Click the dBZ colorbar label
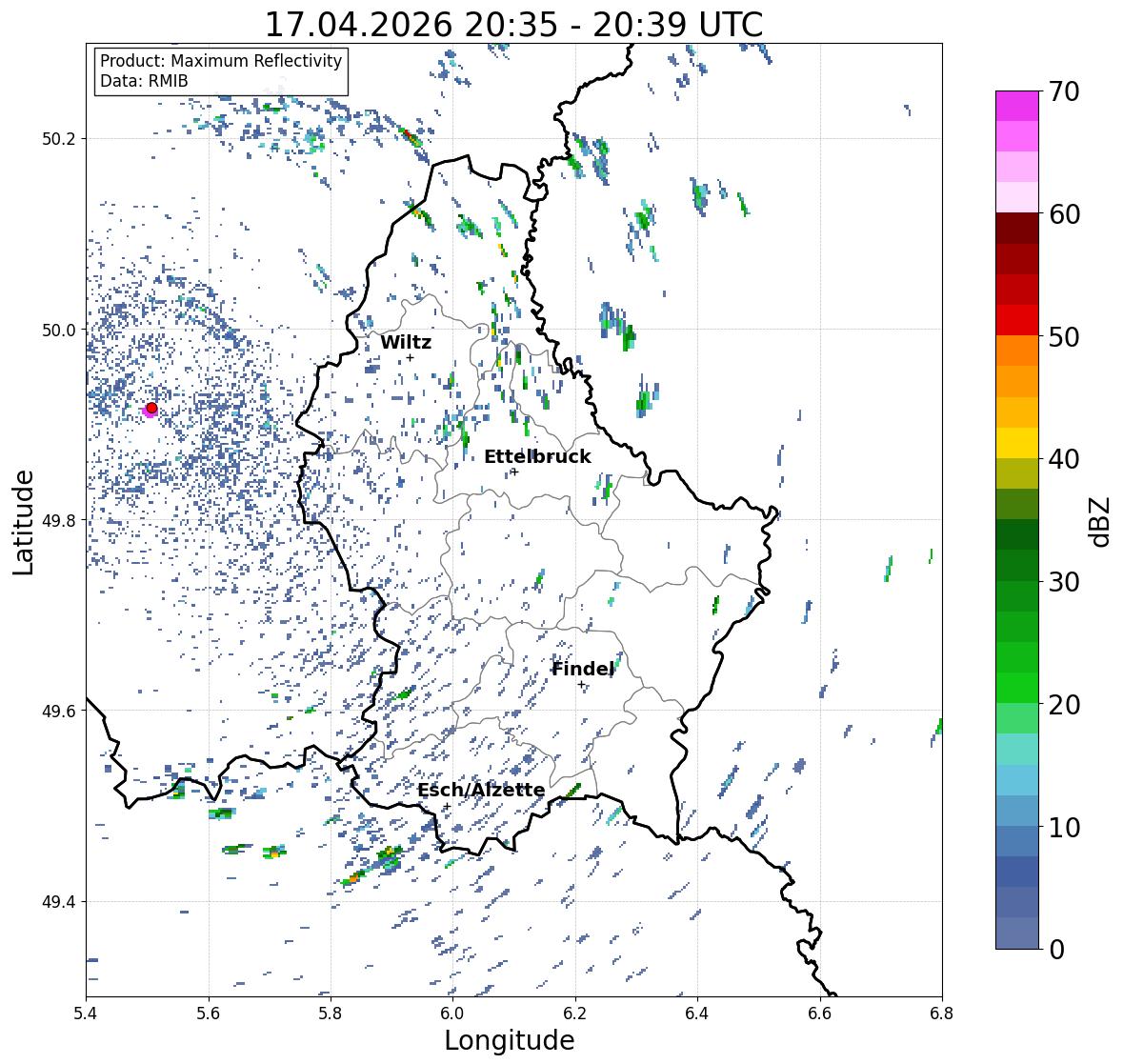This screenshot has height=1064, width=1123. [x=1100, y=522]
